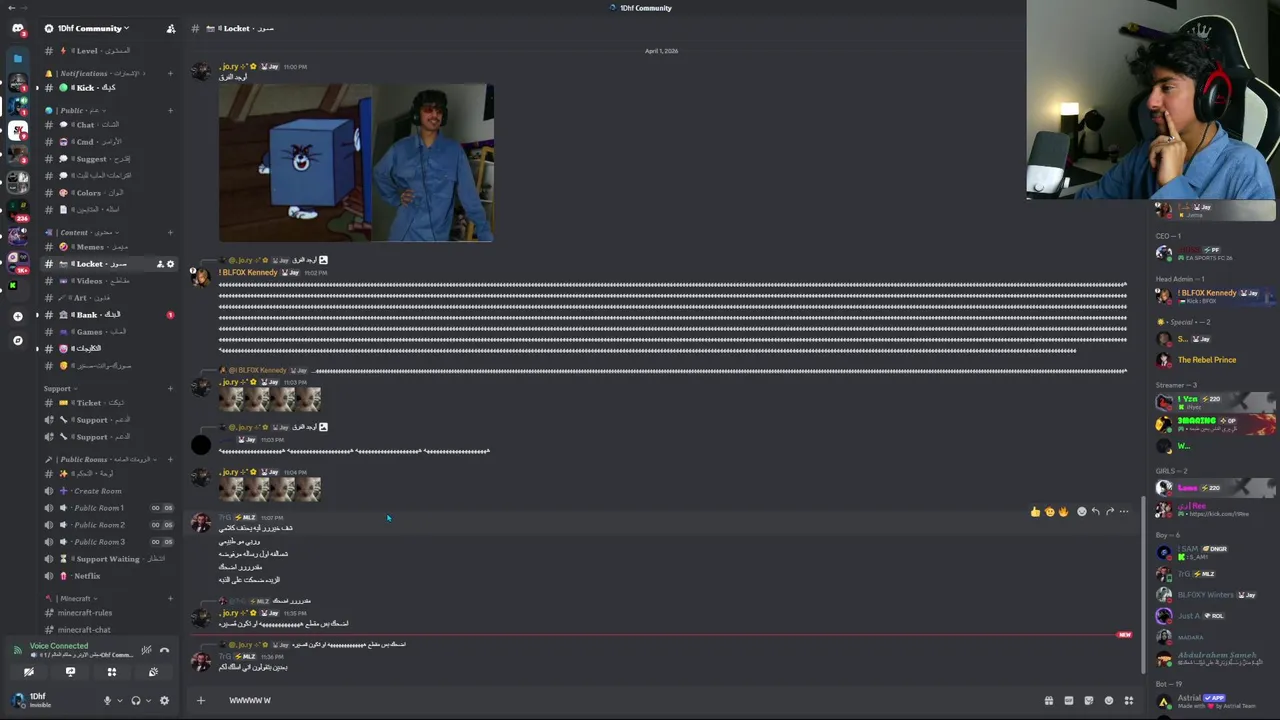Viewport: 1280px width, 720px height.
Task: Open the gift icon in message bar
Action: [x=1048, y=700]
